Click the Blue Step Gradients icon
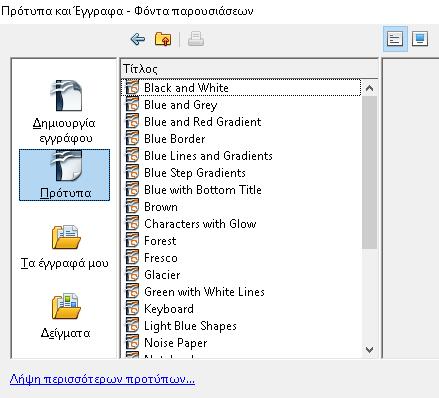439x398 pixels. pyautogui.click(x=132, y=173)
